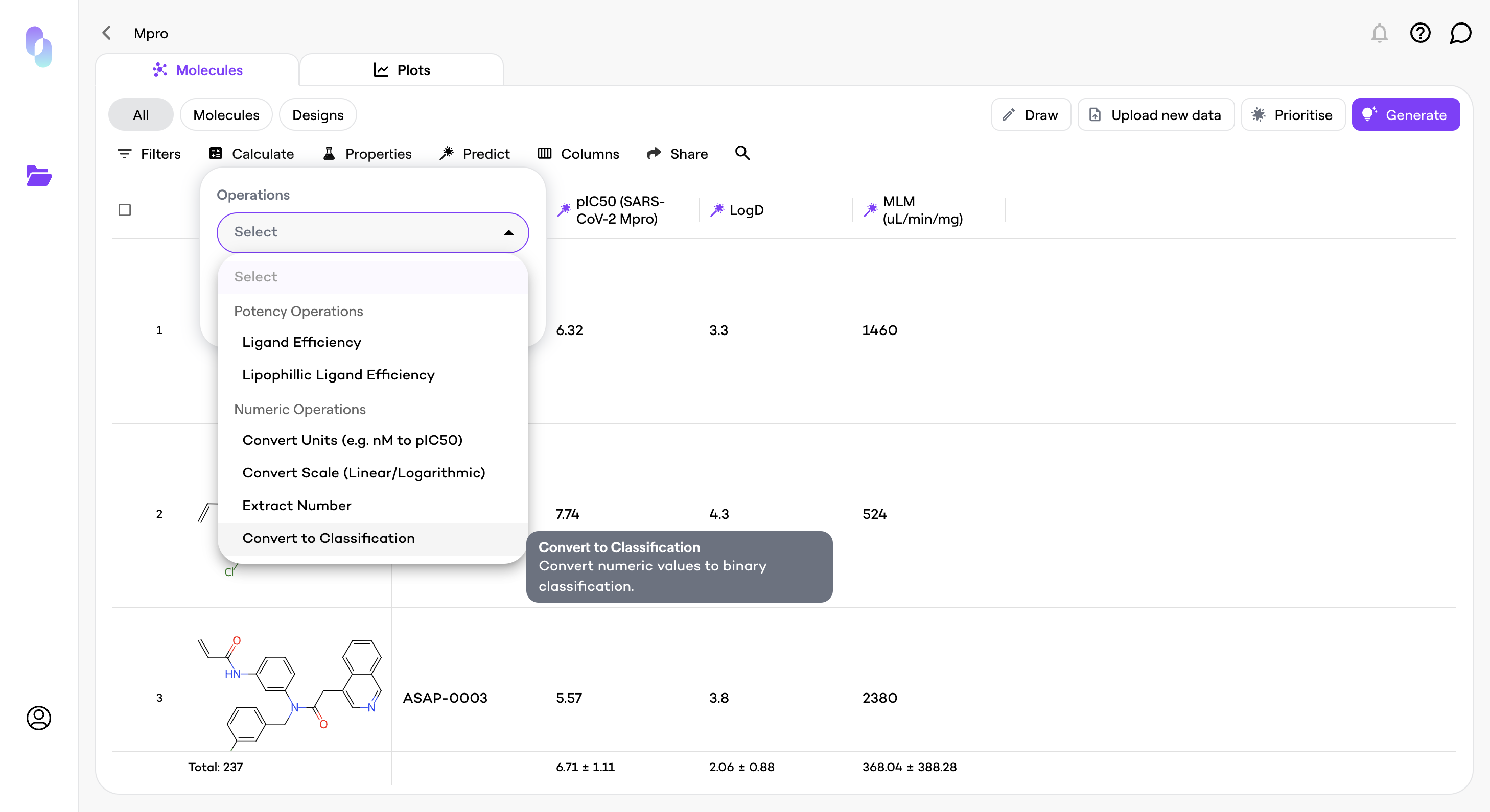
Task: Open the user profile icon
Action: pos(39,718)
